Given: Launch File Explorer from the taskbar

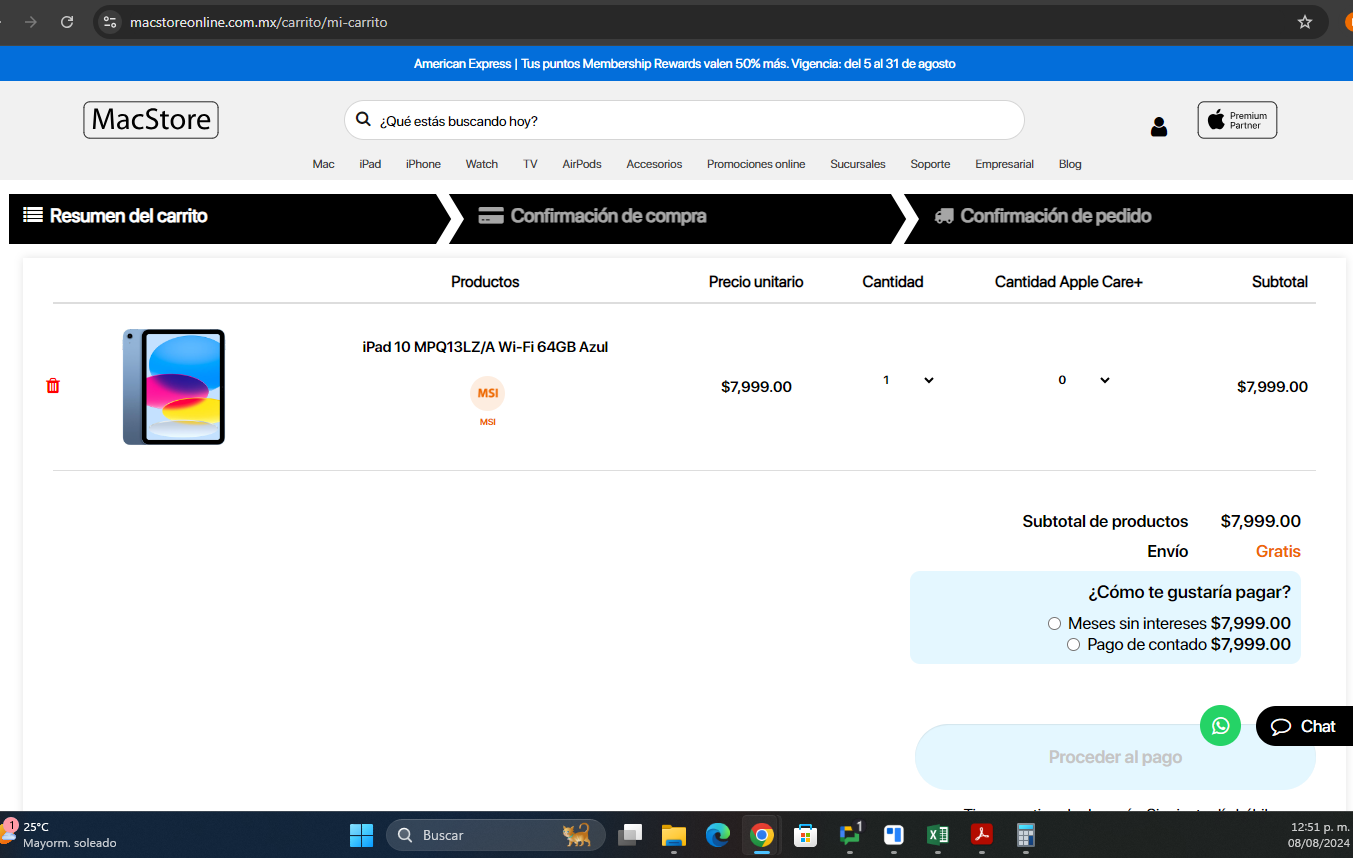Looking at the screenshot, I should pyautogui.click(x=674, y=835).
